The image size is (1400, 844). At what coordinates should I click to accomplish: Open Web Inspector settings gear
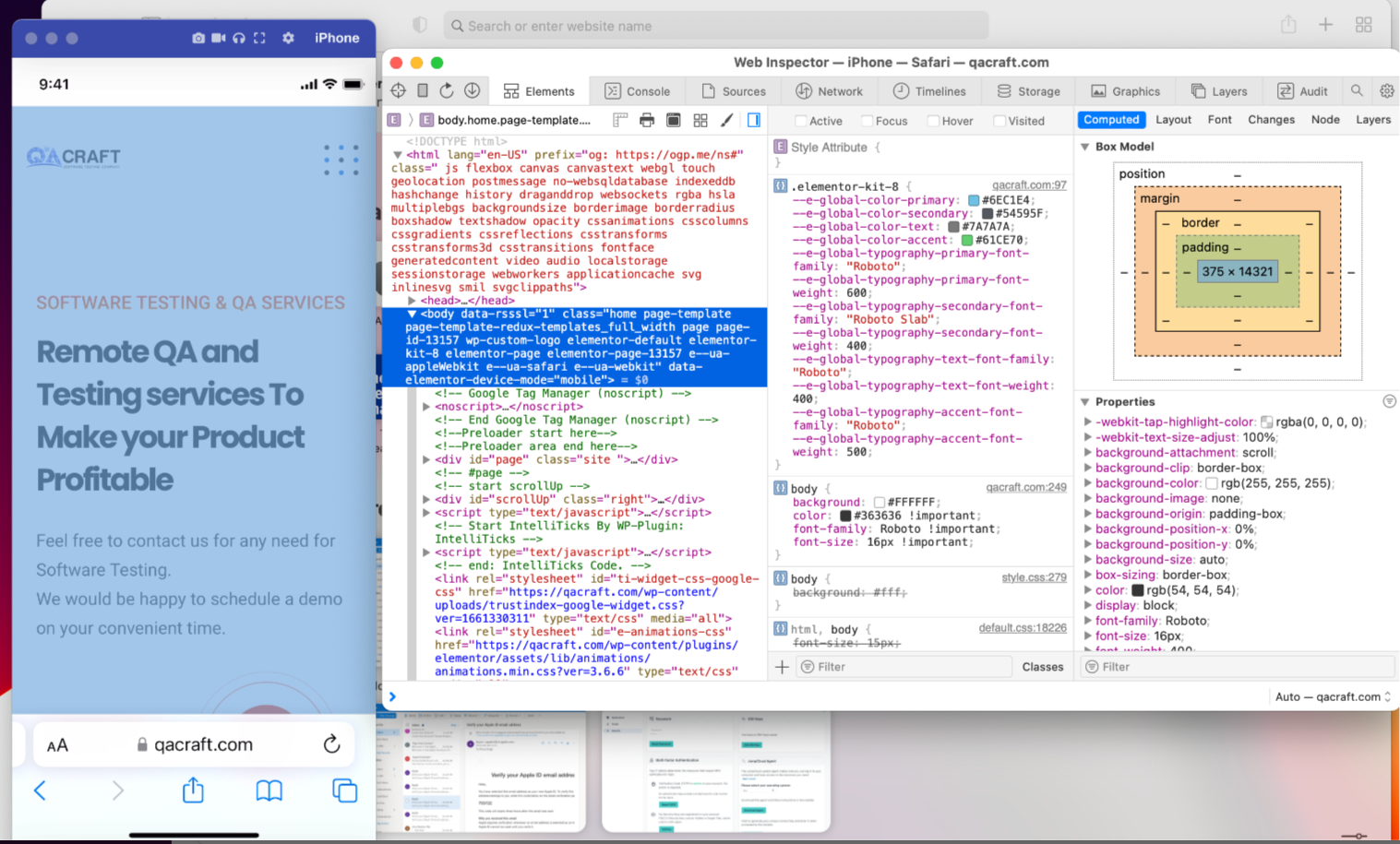coord(1387,90)
